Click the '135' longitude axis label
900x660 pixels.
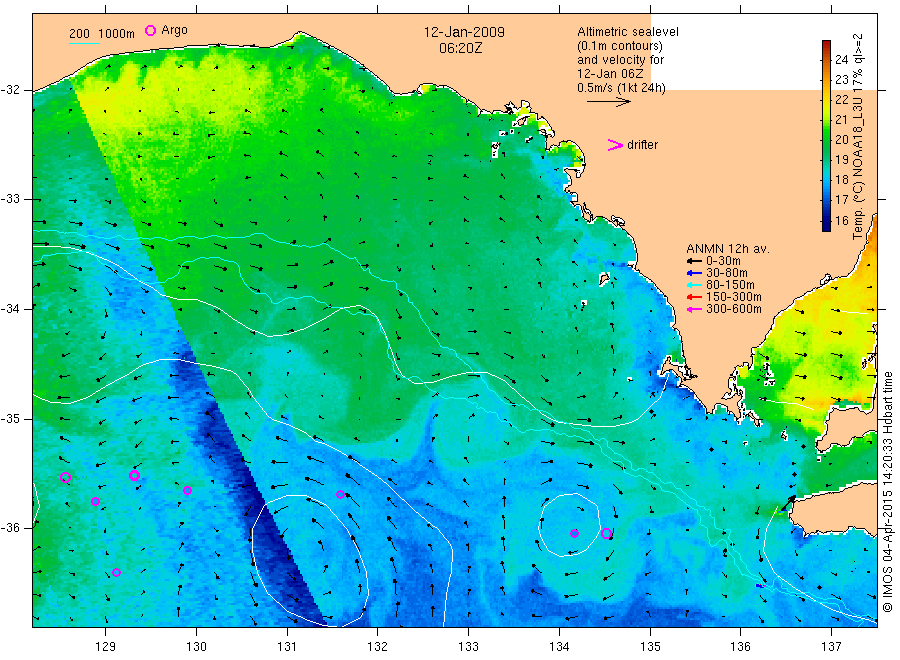point(650,647)
